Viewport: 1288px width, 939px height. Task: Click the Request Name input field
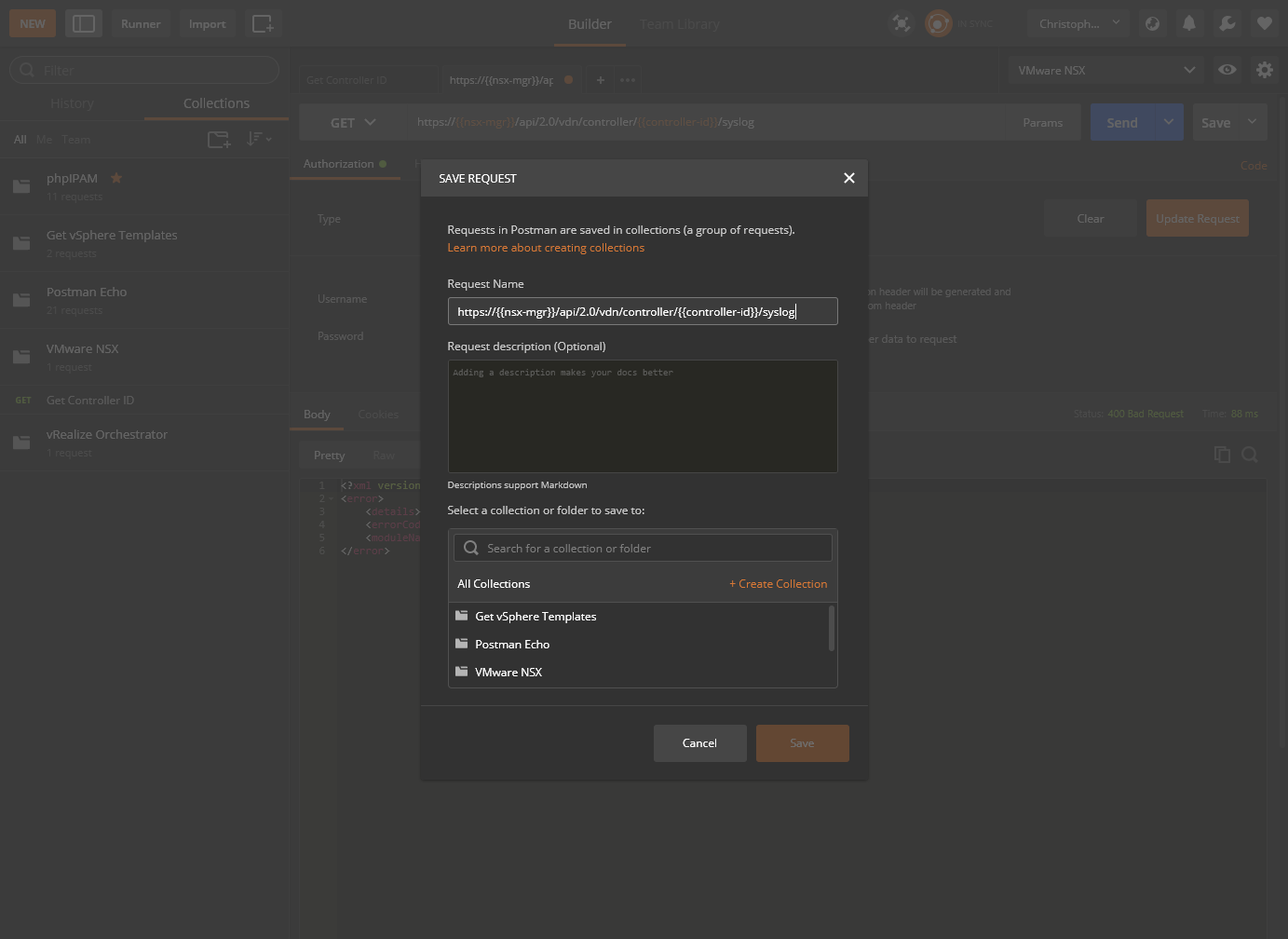coord(642,312)
